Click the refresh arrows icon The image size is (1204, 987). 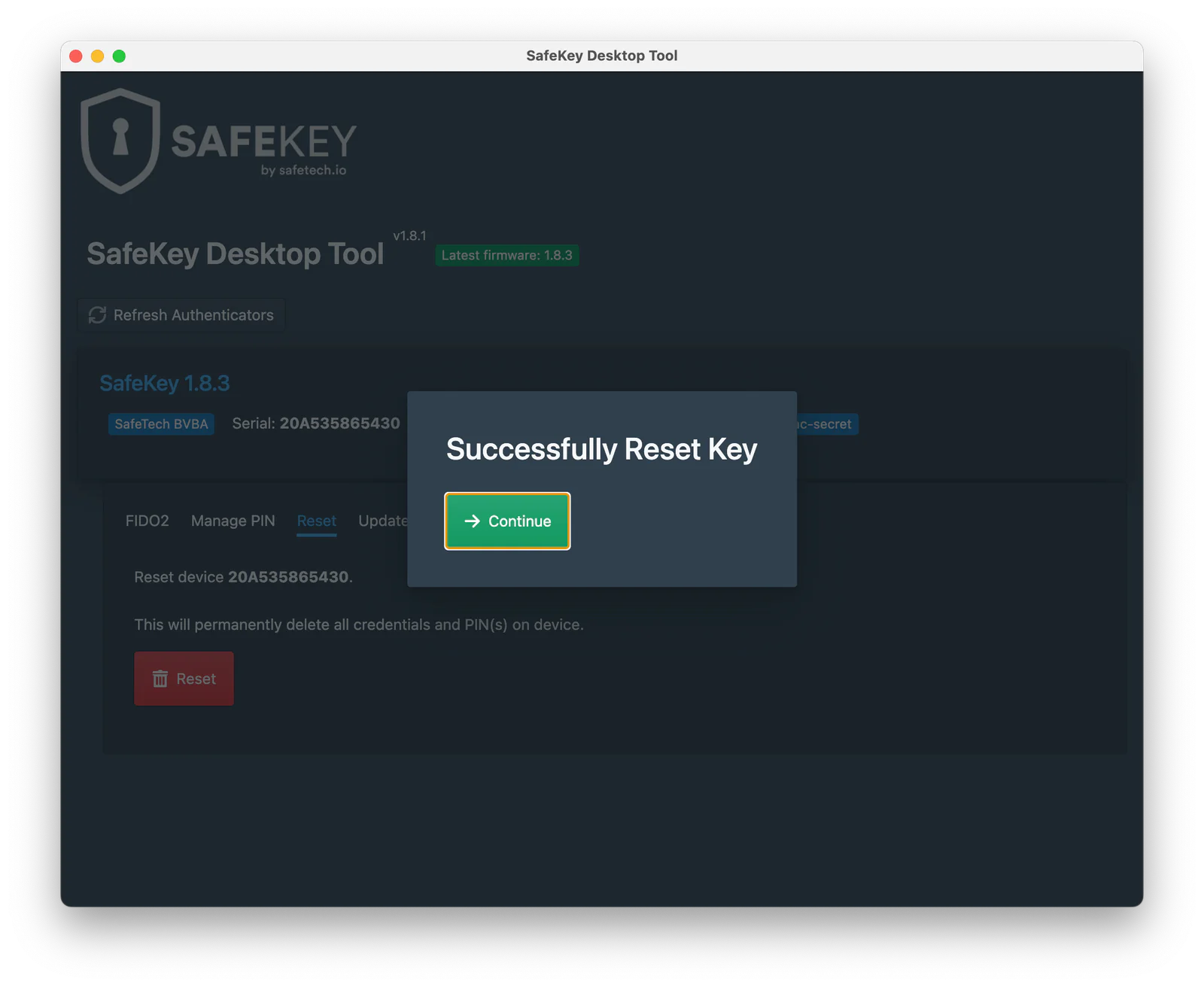click(x=97, y=315)
